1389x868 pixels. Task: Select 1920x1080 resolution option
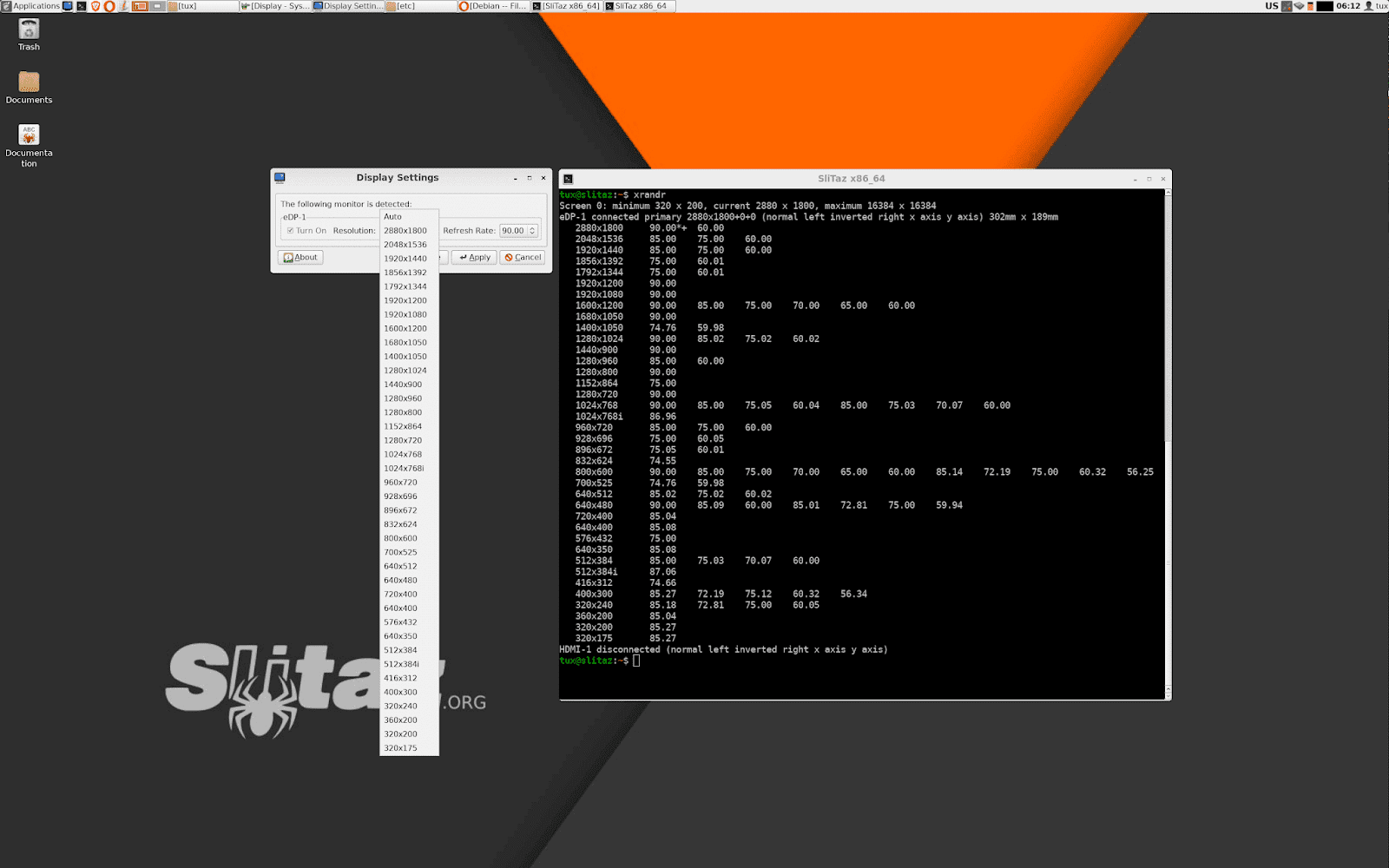tap(409, 314)
